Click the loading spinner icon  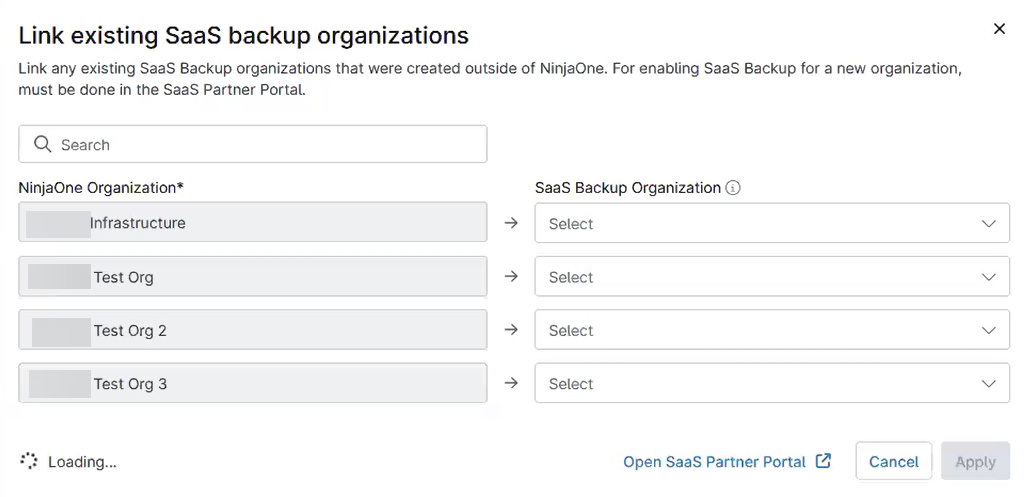click(29, 461)
